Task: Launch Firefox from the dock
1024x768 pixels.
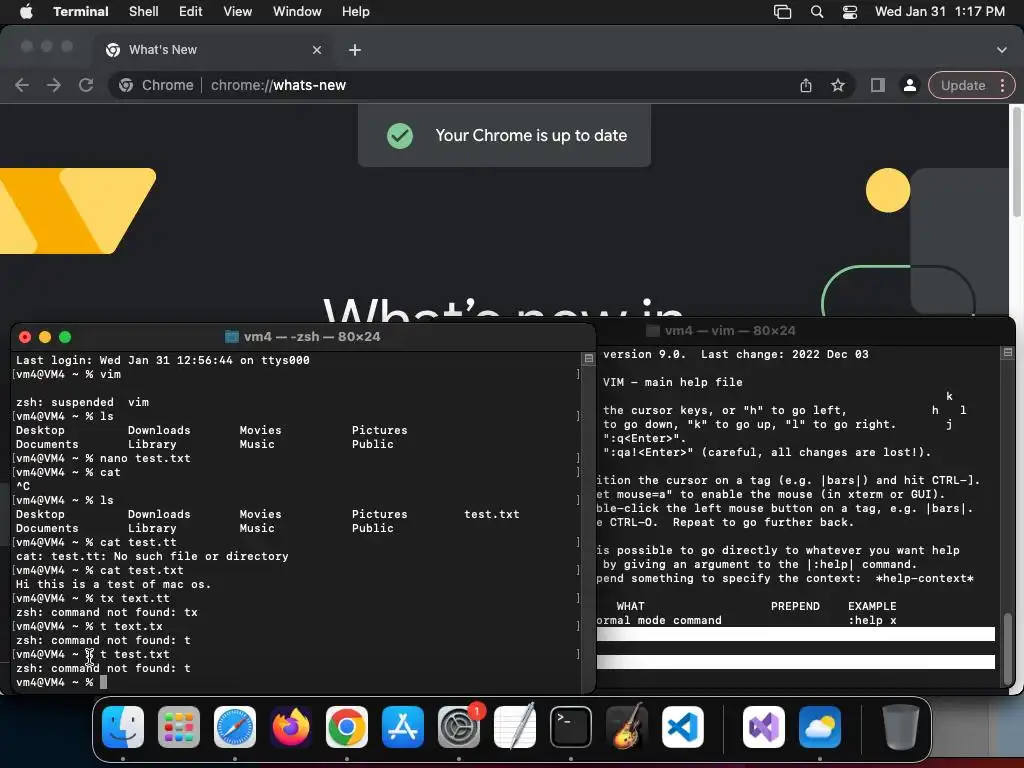Action: (291, 727)
